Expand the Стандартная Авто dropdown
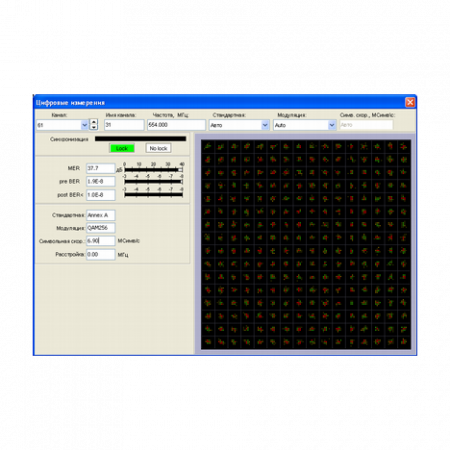The height and width of the screenshot is (450, 450). 265,125
